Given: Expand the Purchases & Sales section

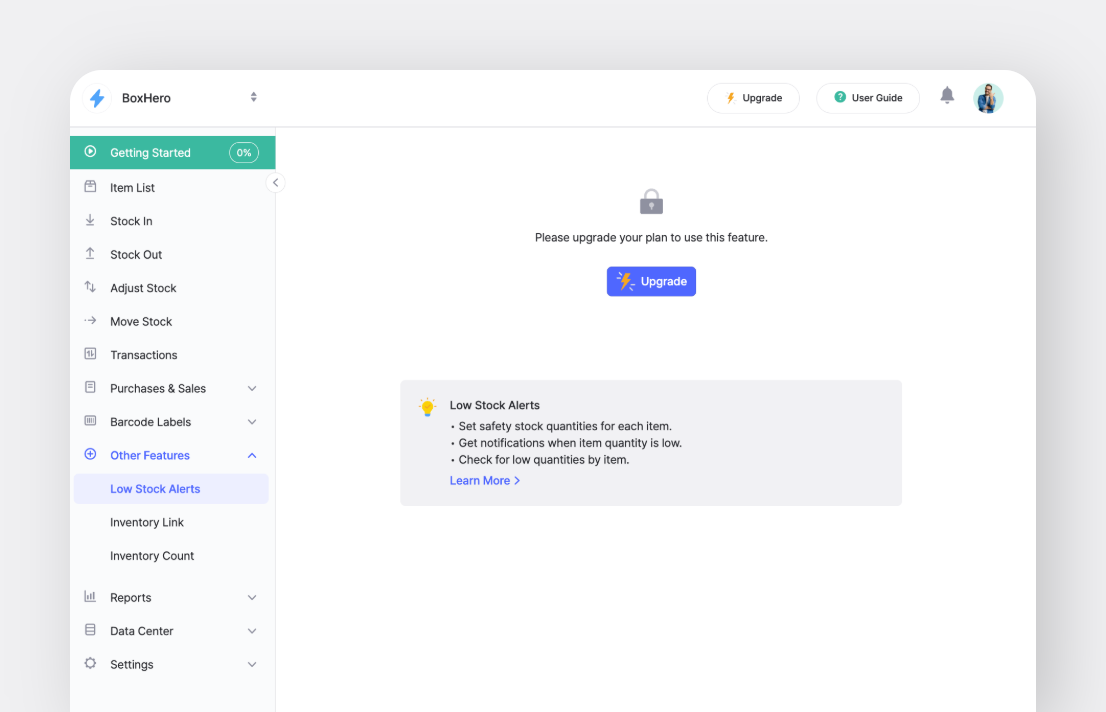Looking at the screenshot, I should pos(251,388).
